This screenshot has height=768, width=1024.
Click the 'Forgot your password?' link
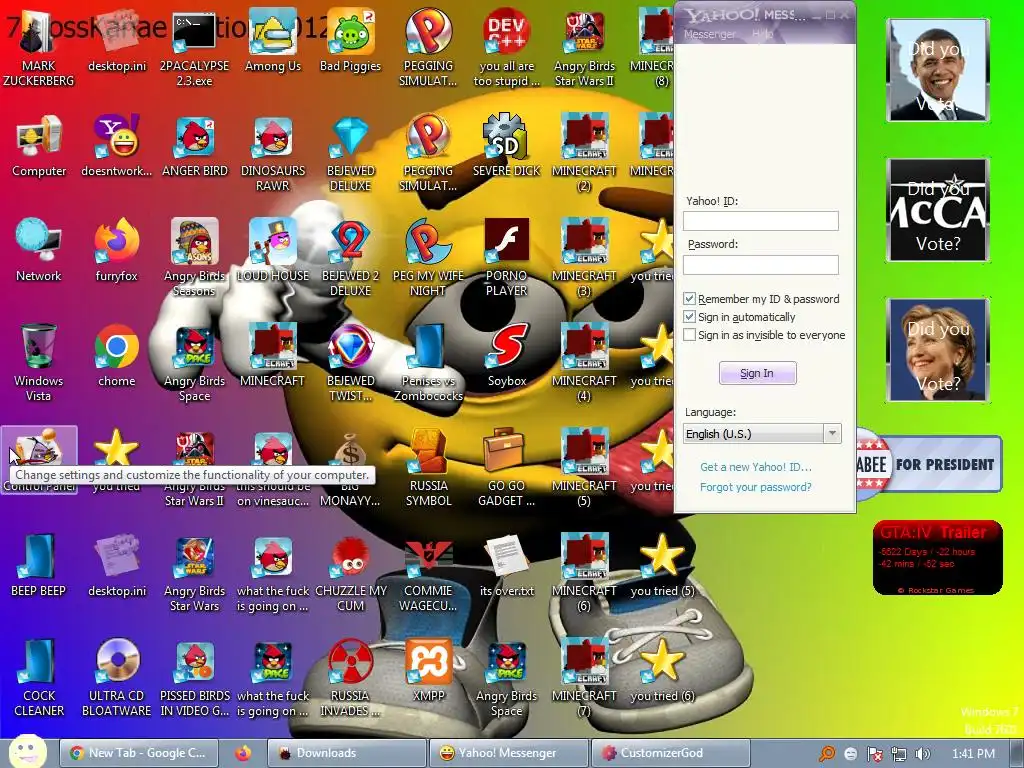click(x=756, y=487)
